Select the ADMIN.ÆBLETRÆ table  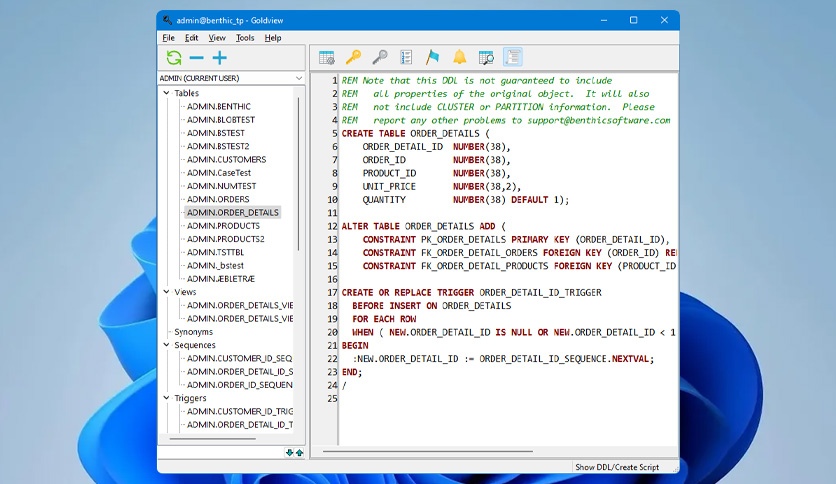221,279
